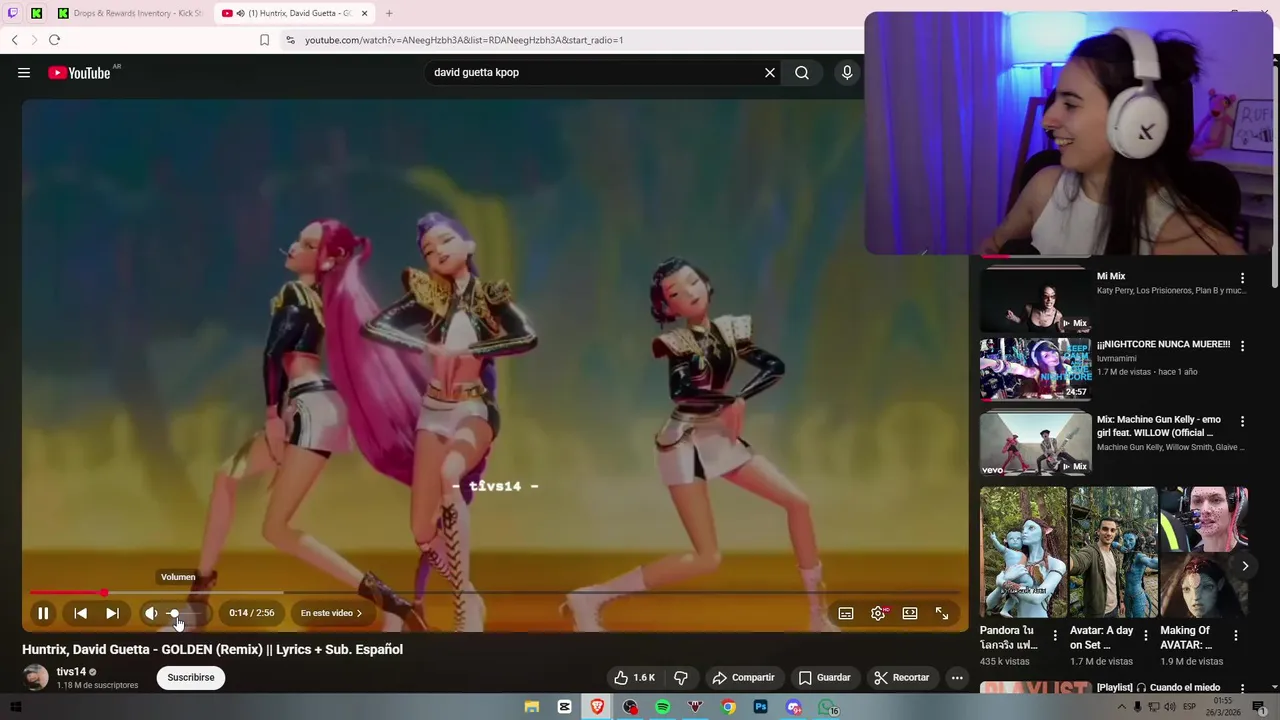The width and height of the screenshot is (1280, 720).
Task: Open the YouTube hamburger guide menu
Action: pos(24,72)
